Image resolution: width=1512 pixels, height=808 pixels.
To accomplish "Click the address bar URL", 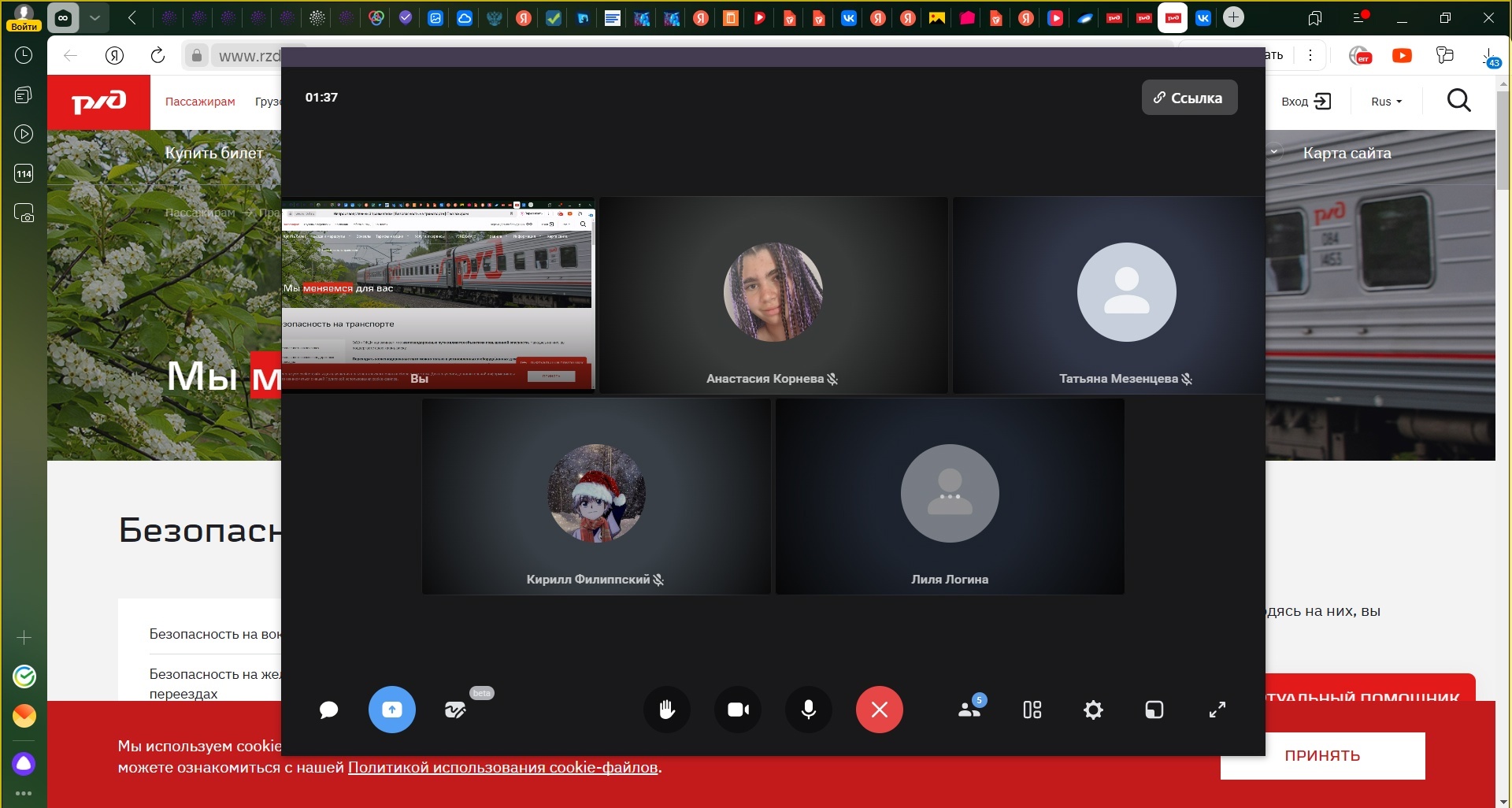I will coord(249,56).
